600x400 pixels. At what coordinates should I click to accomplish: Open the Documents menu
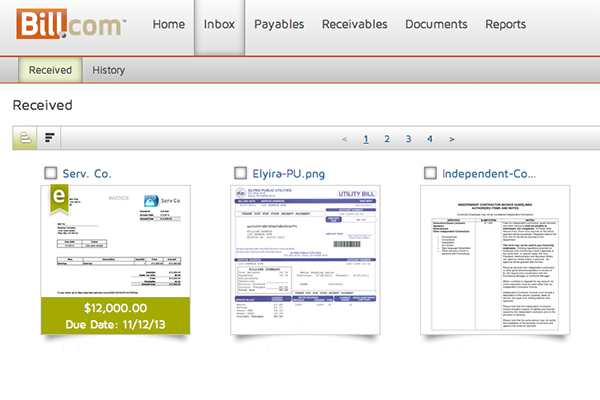(436, 24)
